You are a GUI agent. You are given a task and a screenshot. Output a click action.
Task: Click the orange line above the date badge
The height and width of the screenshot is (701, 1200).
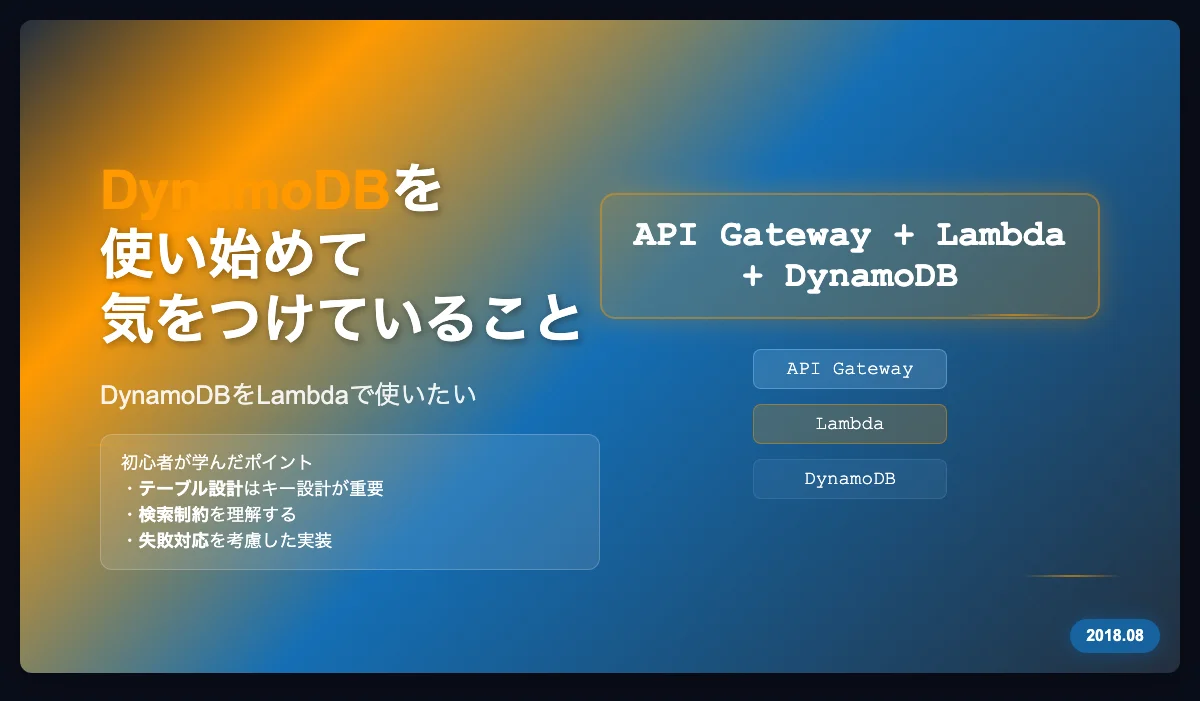click(x=1070, y=576)
